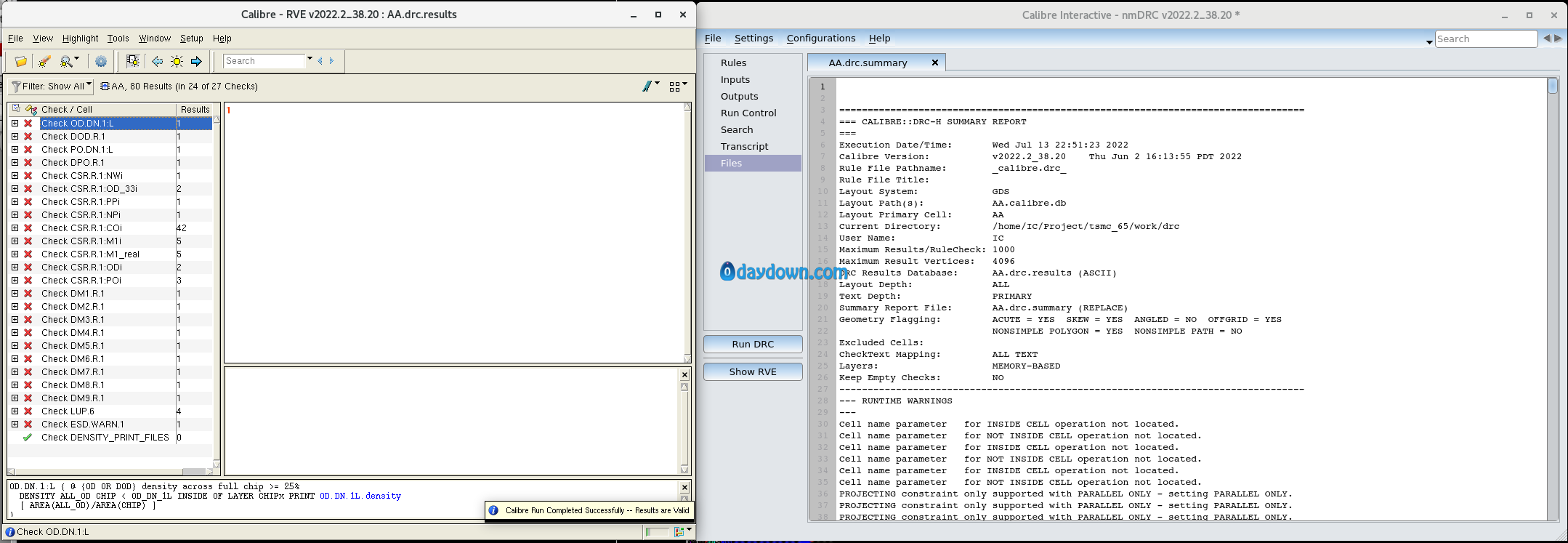Screen dimensions: 1568x543
Task: Click red X icon for Check LUP.6
Action: [28, 411]
